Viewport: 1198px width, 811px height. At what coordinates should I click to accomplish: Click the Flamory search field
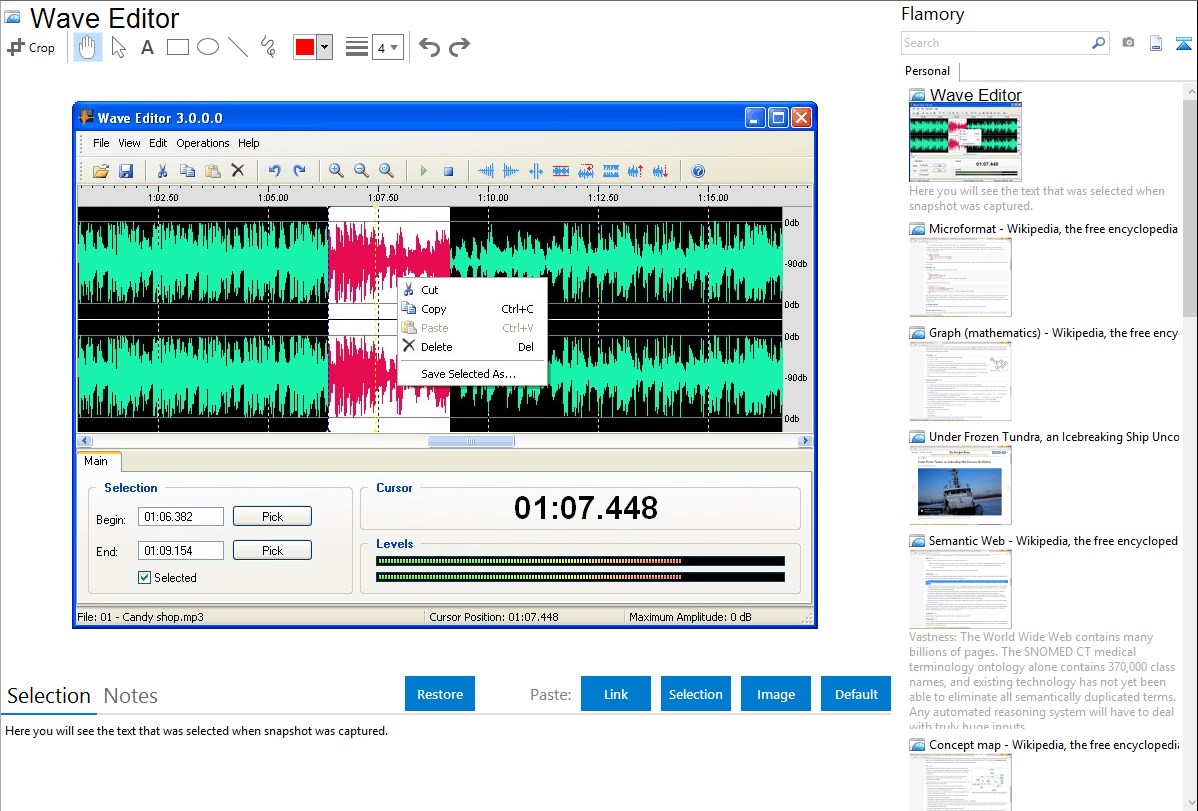997,43
